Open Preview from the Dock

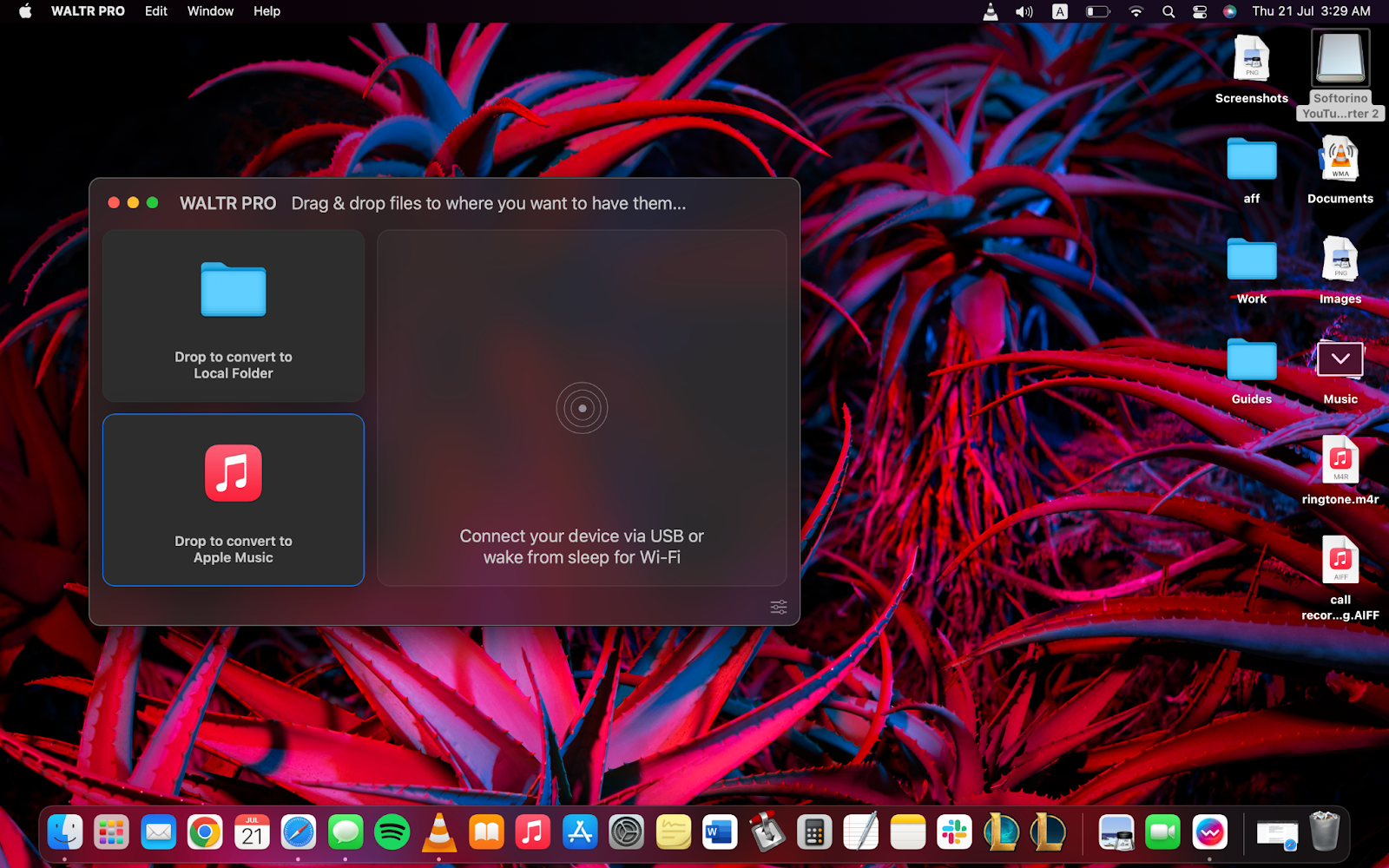[x=1116, y=833]
